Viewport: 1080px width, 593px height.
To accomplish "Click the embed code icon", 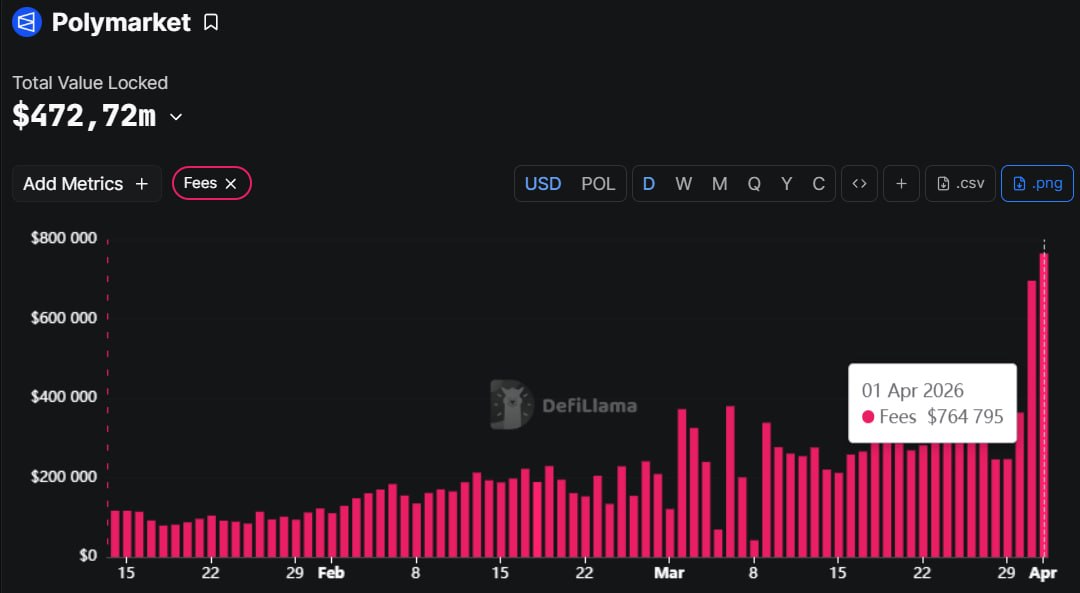I will click(859, 184).
